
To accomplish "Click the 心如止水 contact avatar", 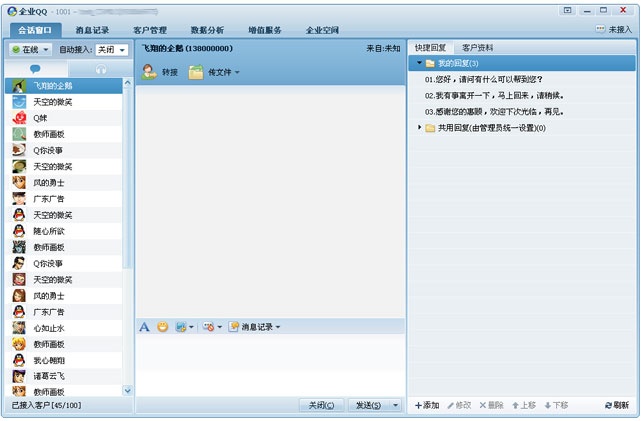I will pyautogui.click(x=19, y=328).
